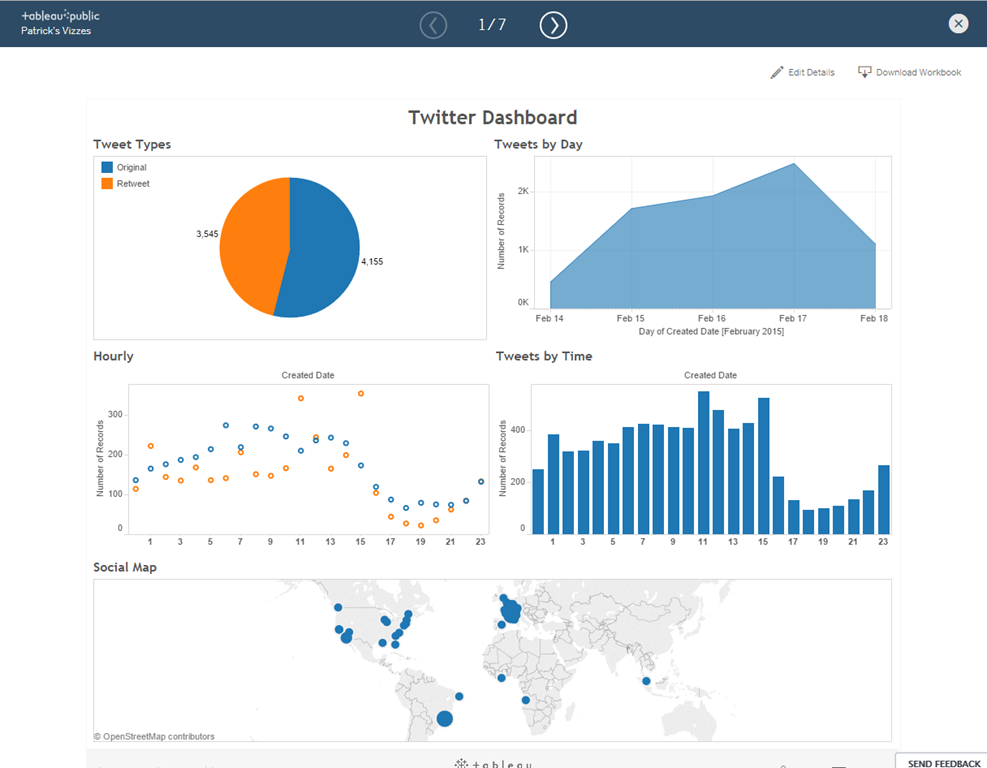Image resolution: width=987 pixels, height=768 pixels.
Task: Advance to the next viz using the right arrow
Action: [x=553, y=24]
